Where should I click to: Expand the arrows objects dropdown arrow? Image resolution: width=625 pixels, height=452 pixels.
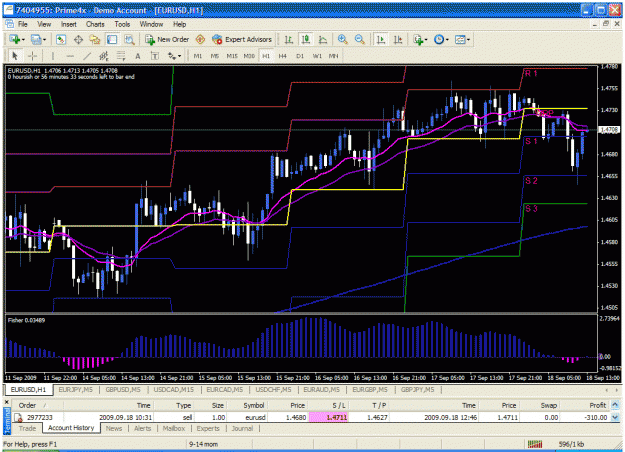click(180, 57)
